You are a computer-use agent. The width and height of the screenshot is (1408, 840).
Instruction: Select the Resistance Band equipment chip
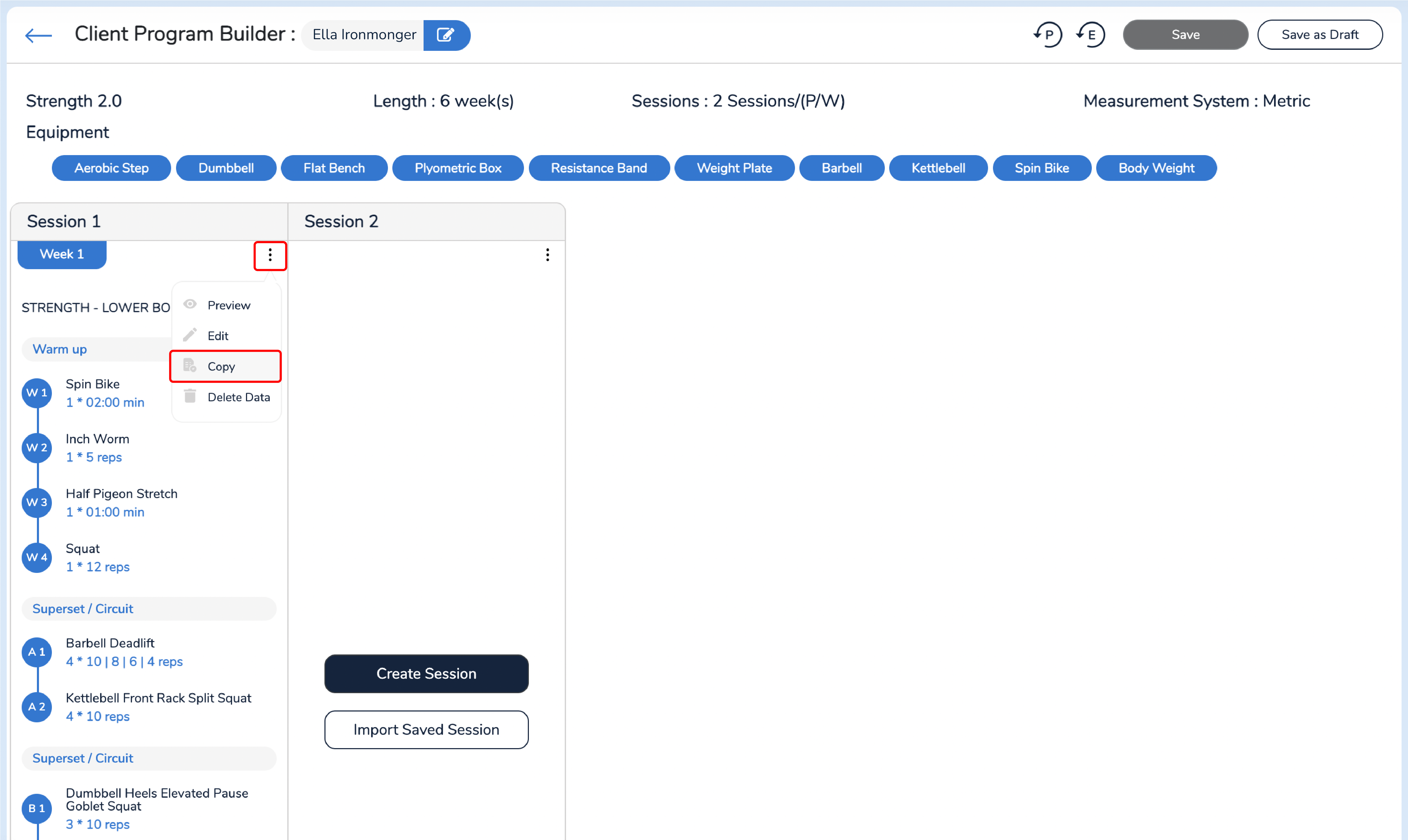point(599,168)
